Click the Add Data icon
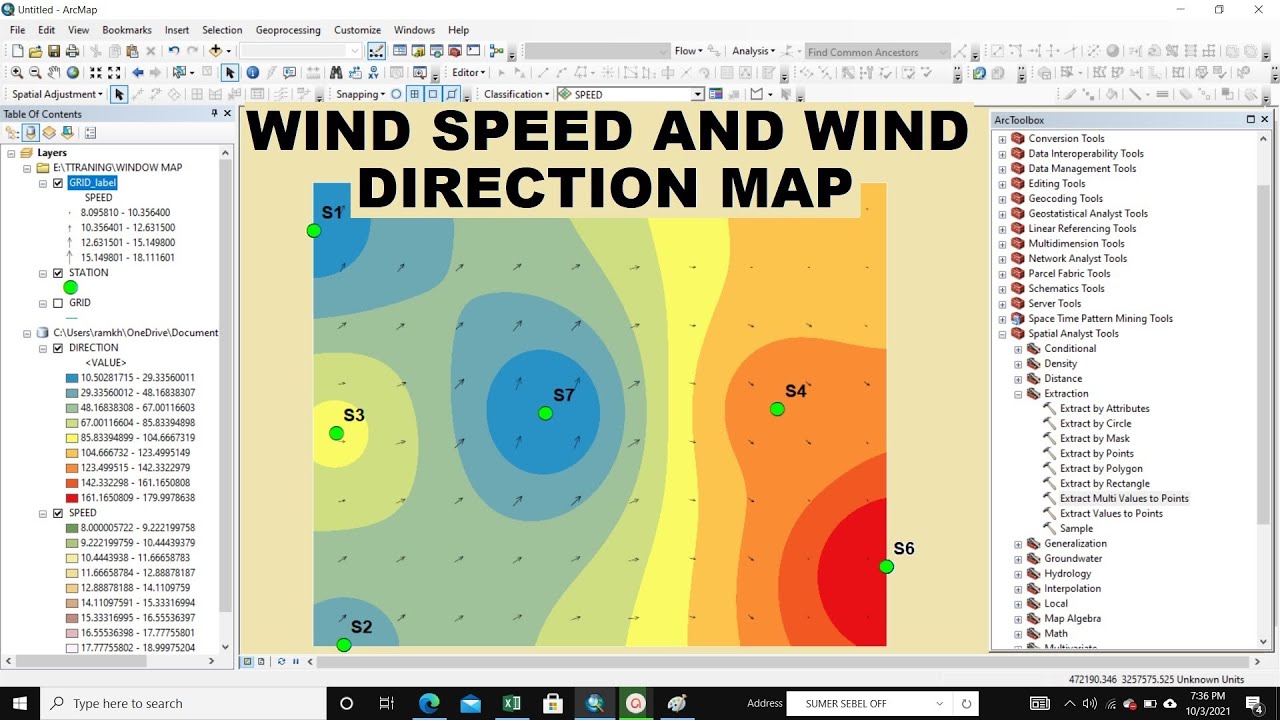 point(215,51)
